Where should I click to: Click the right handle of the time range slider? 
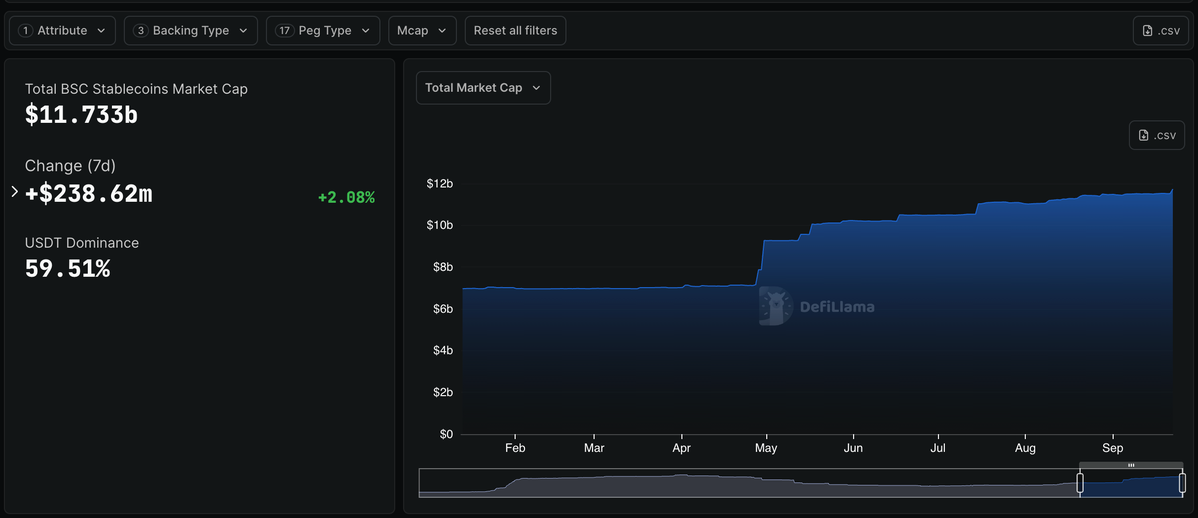pyautogui.click(x=1182, y=483)
